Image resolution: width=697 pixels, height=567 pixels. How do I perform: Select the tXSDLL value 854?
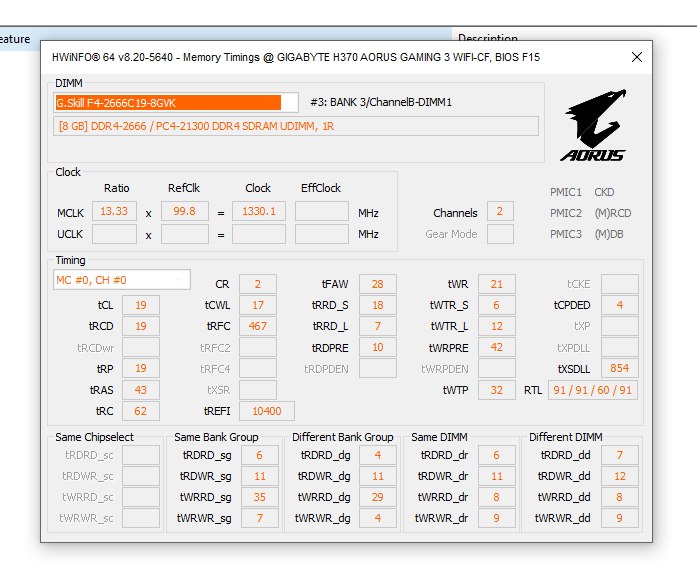pyautogui.click(x=620, y=368)
